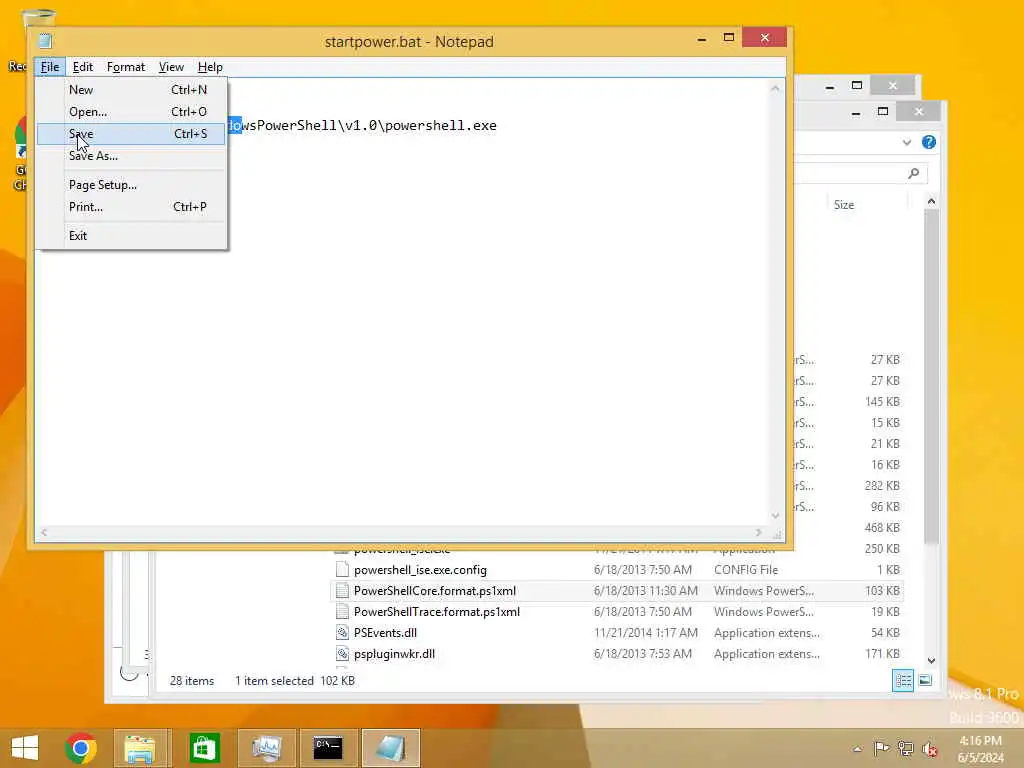
Task: Open the Format menu in Notepad
Action: tap(125, 67)
